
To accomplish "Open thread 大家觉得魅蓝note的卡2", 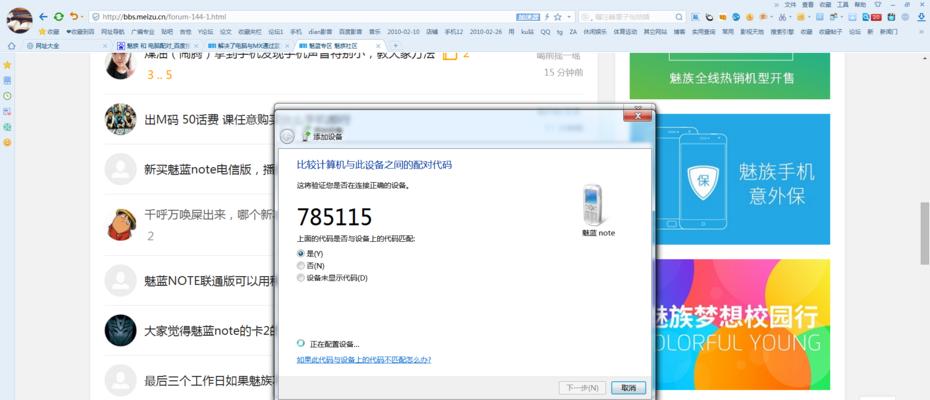I will pyautogui.click(x=209, y=331).
